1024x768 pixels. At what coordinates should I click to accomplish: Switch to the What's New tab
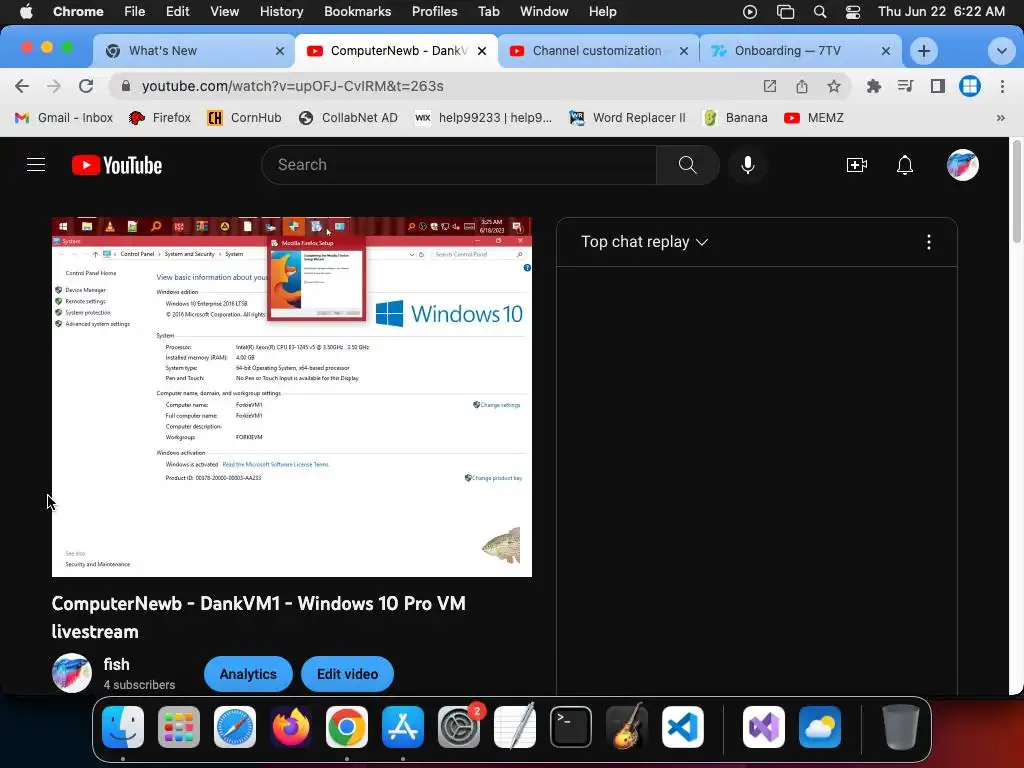193,51
